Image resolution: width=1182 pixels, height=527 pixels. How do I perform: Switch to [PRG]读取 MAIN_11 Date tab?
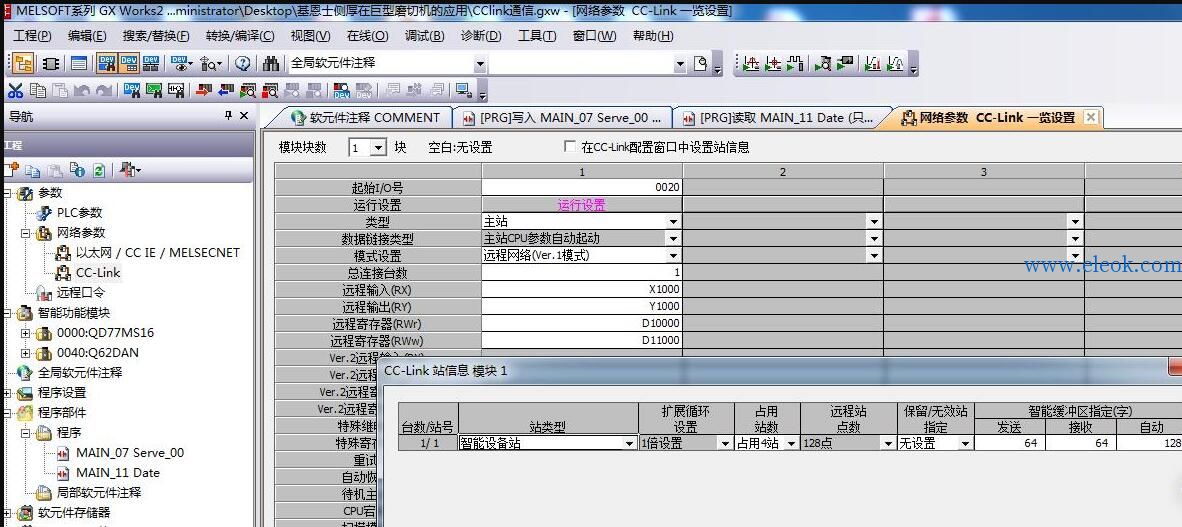click(x=777, y=118)
